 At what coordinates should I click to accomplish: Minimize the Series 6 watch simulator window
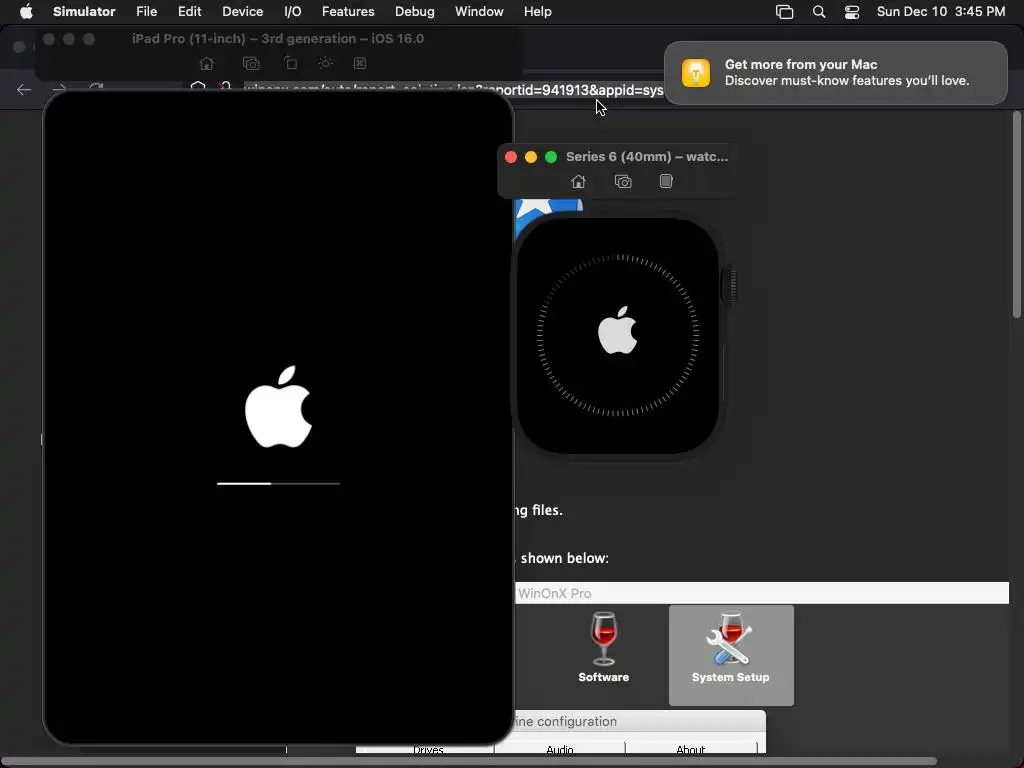tap(531, 157)
